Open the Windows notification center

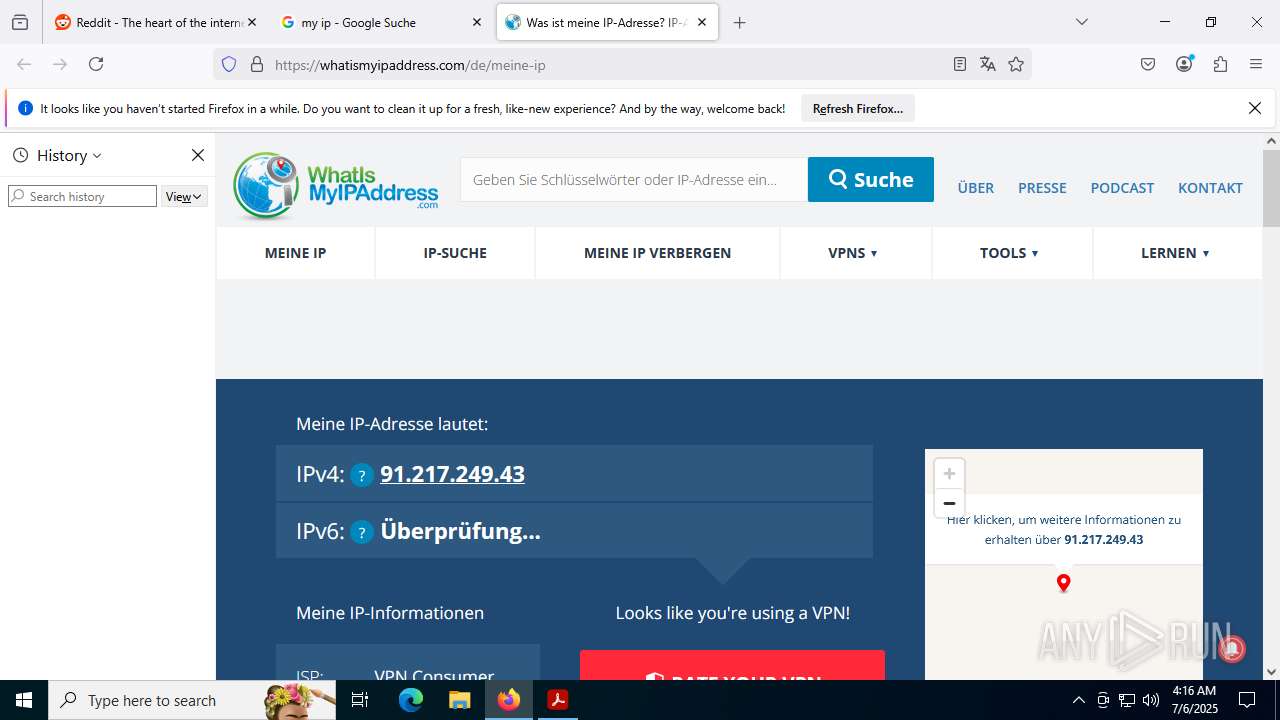(x=1247, y=700)
